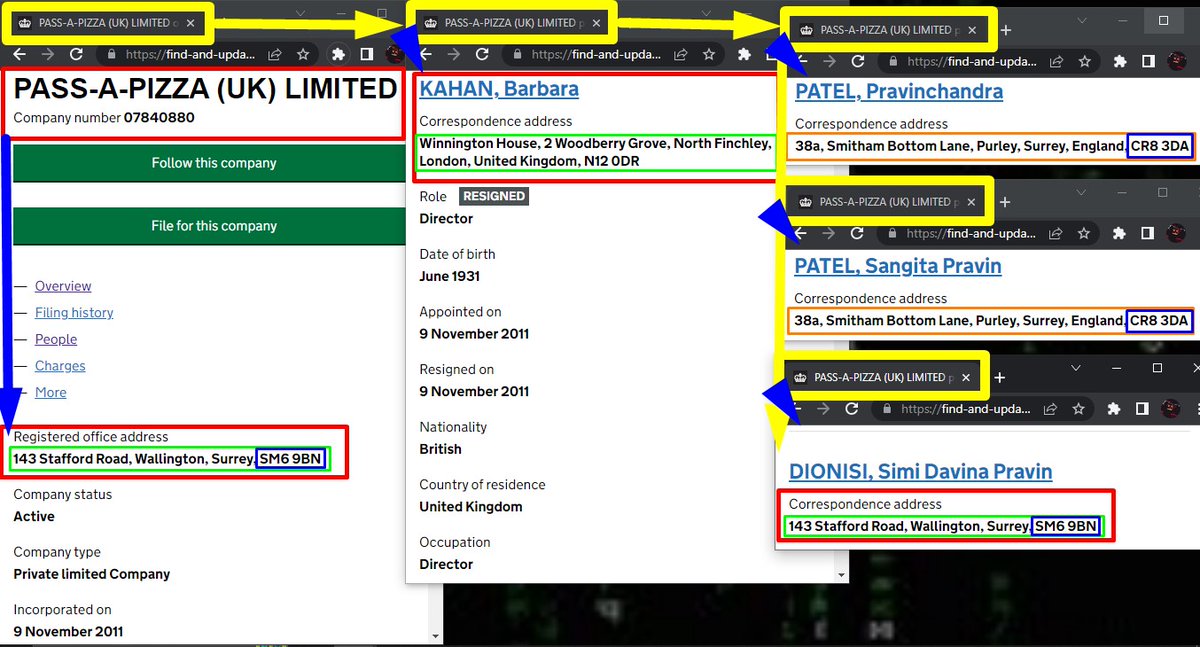Add new tab in Pravinchandra Patel window
Screen dimensions: 1200x647
[x=1006, y=31]
